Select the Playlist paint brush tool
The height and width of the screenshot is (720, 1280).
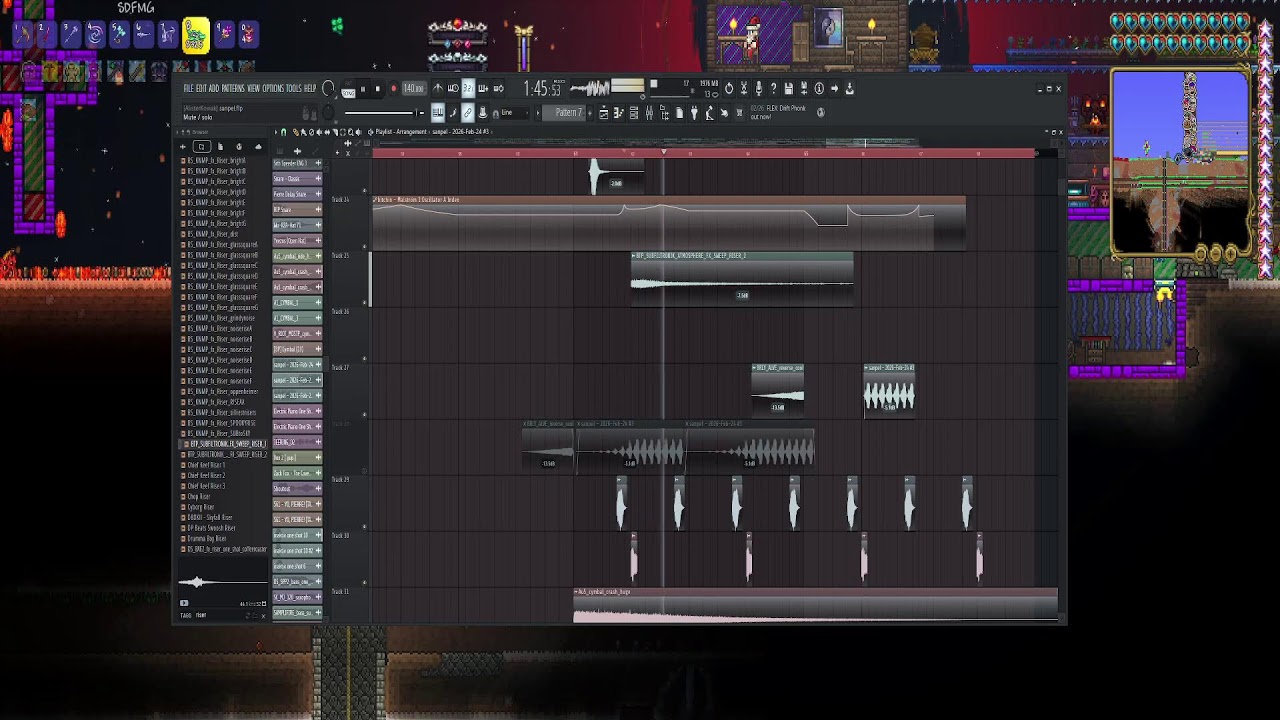click(304, 132)
